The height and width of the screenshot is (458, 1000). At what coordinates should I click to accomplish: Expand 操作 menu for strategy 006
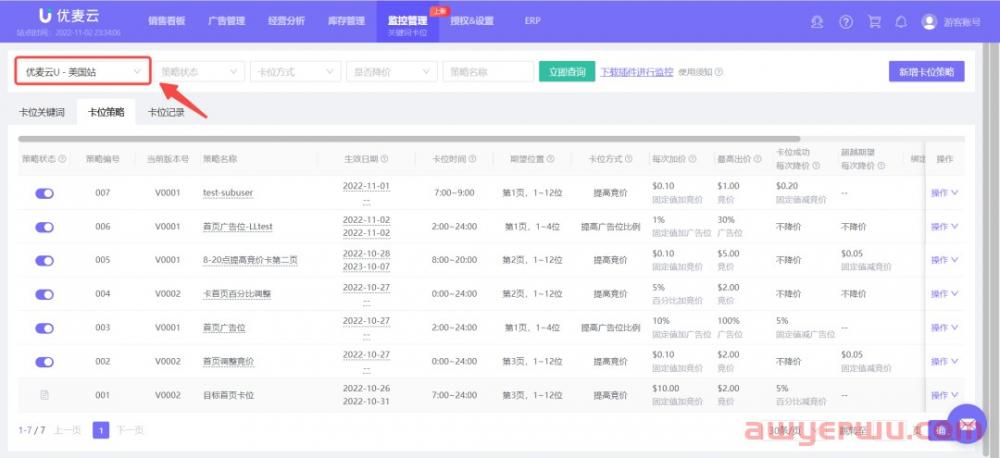tap(945, 226)
